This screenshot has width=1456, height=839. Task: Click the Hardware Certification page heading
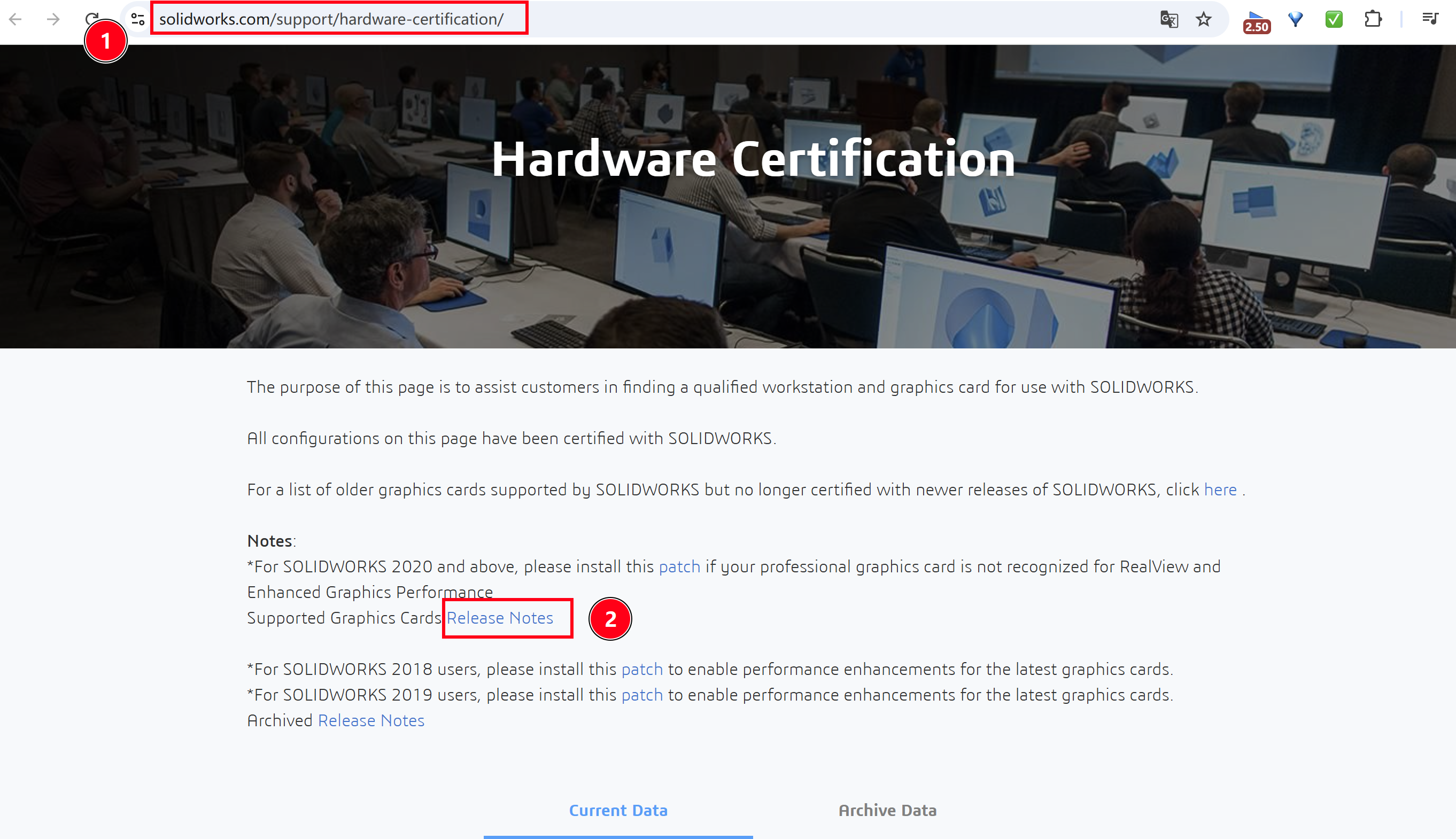[753, 159]
